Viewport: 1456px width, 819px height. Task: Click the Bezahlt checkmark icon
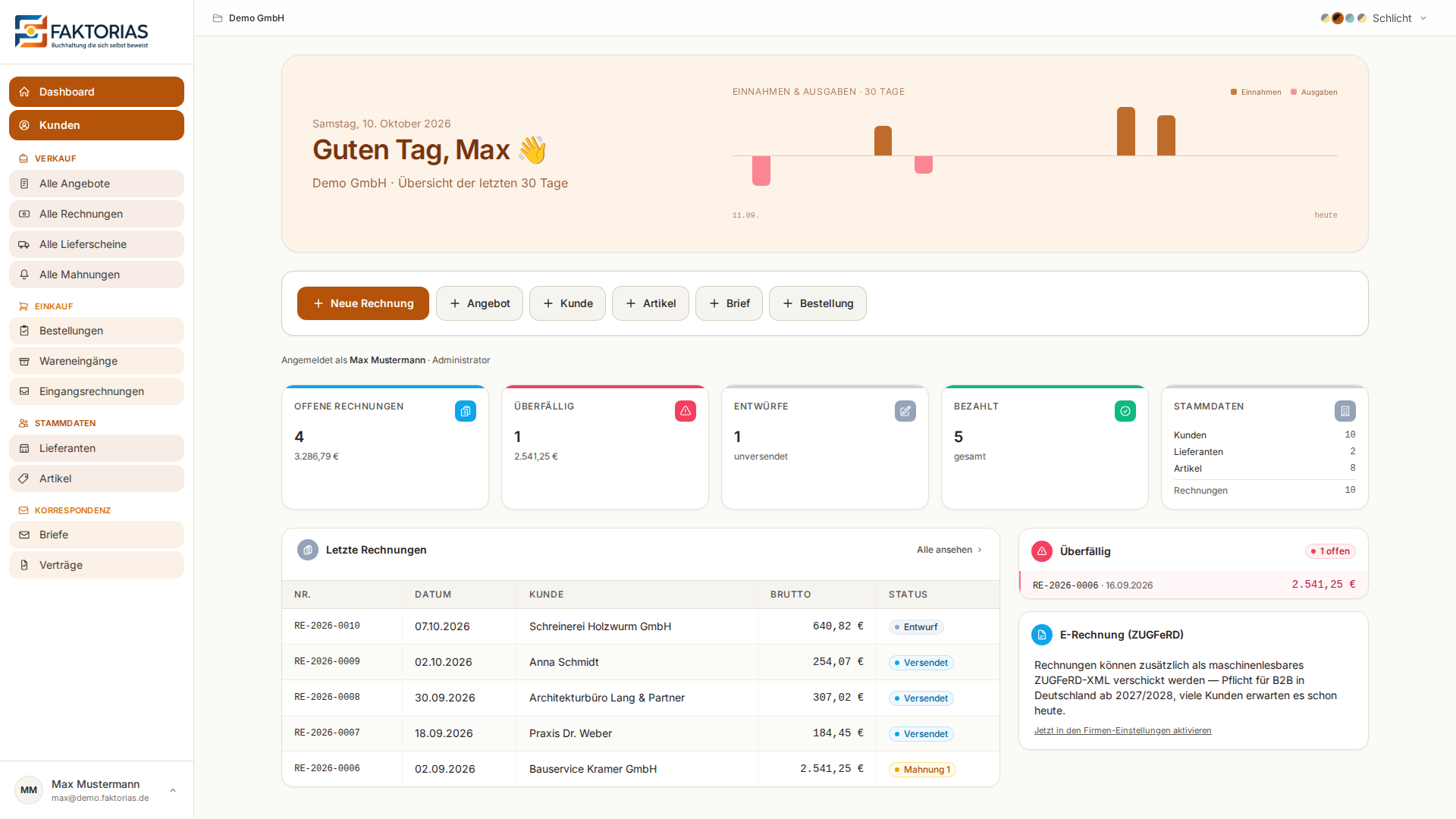pos(1125,411)
